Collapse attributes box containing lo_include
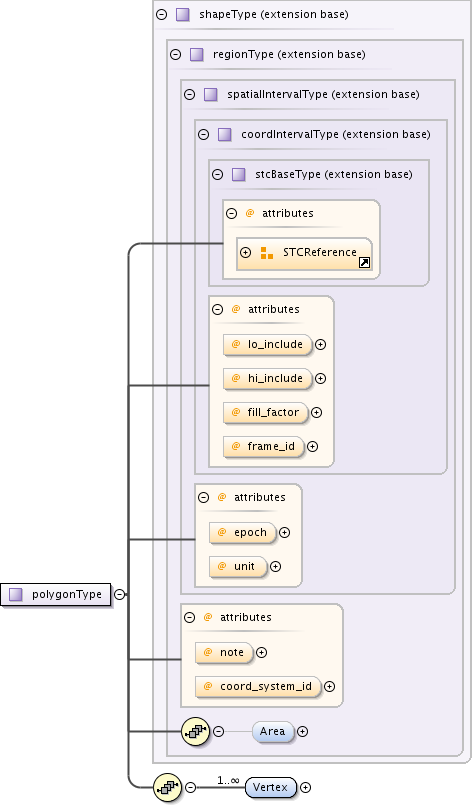Image resolution: width=473 pixels, height=807 pixels. point(217,309)
